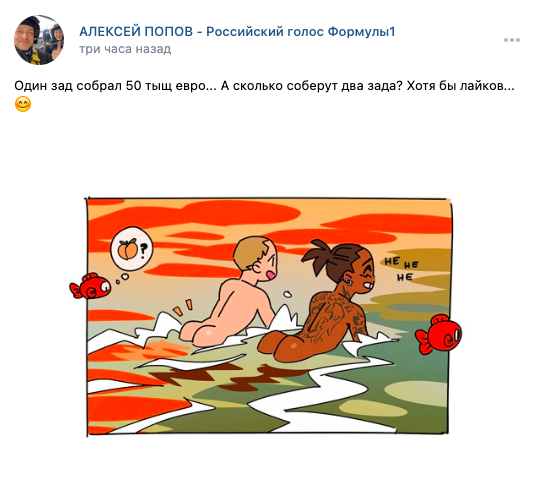
Task: Open the АЛЕКСЕЙ ПОПОВ community page link
Action: 237,31
